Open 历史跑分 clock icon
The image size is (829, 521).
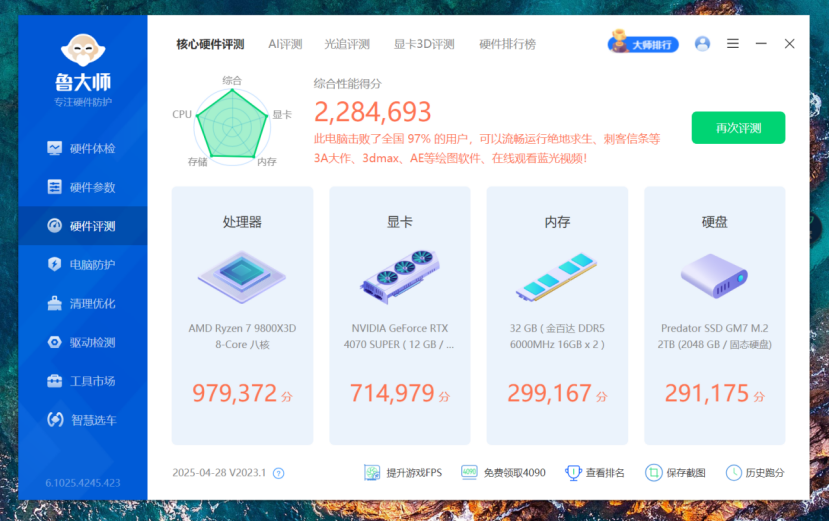tap(734, 472)
